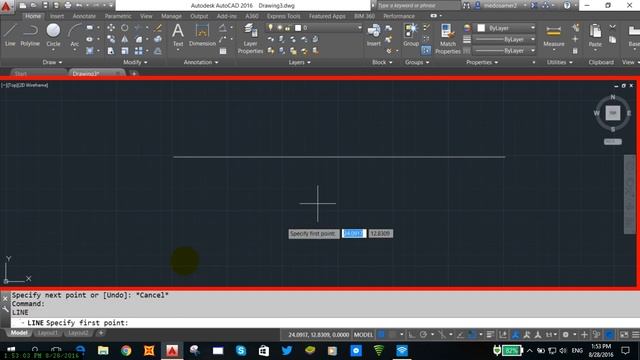Screen dimensions: 640x360
Task: Click the Erase tool in Modify panel
Action: pos(158,28)
